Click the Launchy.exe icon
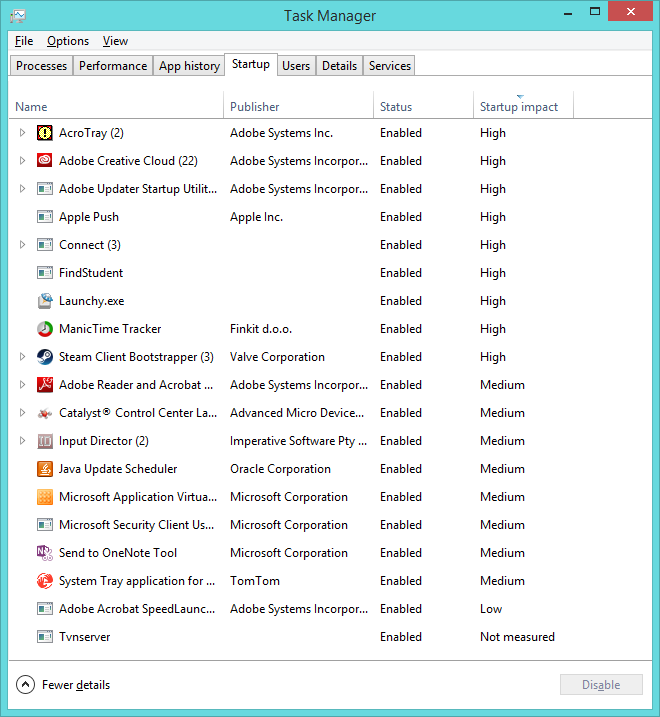The image size is (660, 717). 45,301
